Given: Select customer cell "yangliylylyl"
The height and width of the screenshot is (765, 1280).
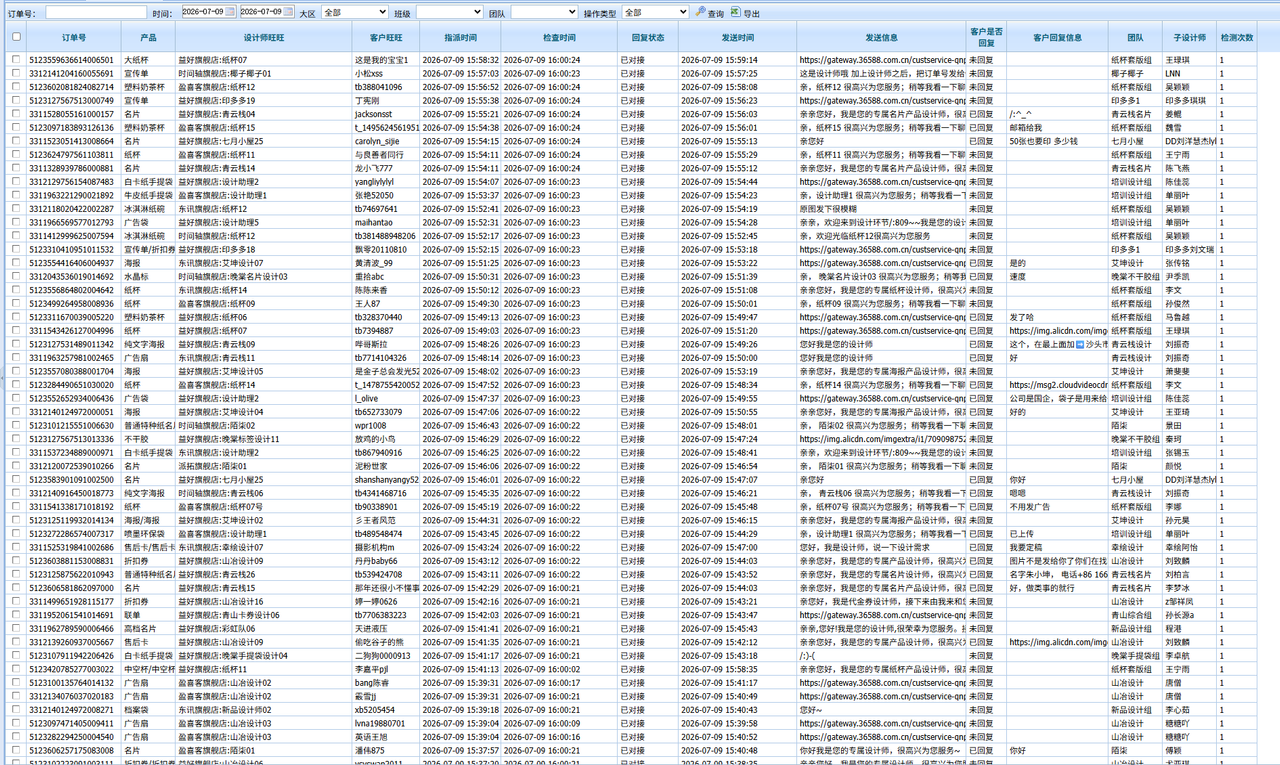Looking at the screenshot, I should click(387, 182).
